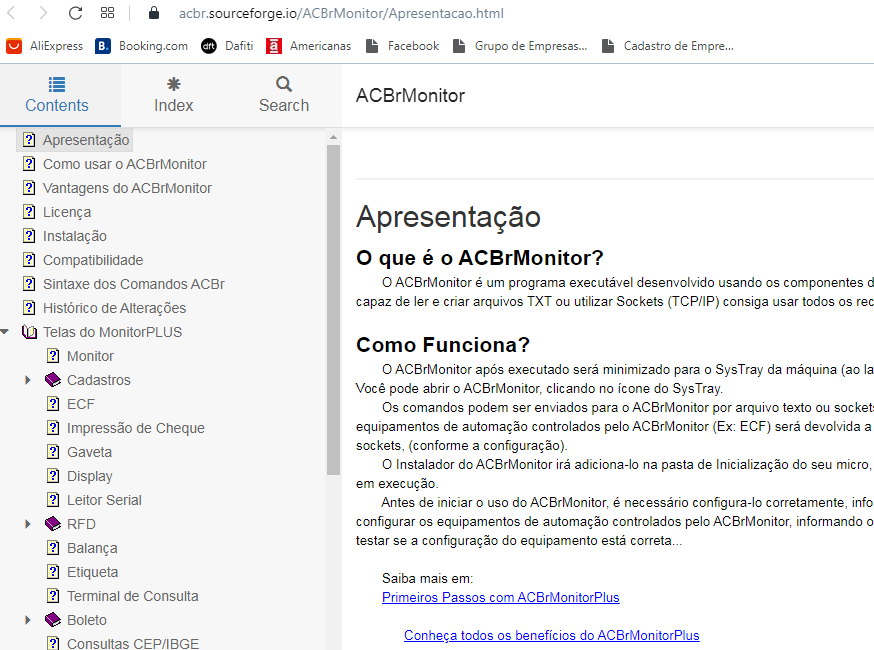
Task: Open the Cadastro de Empre... bookmark icon
Action: click(x=608, y=46)
